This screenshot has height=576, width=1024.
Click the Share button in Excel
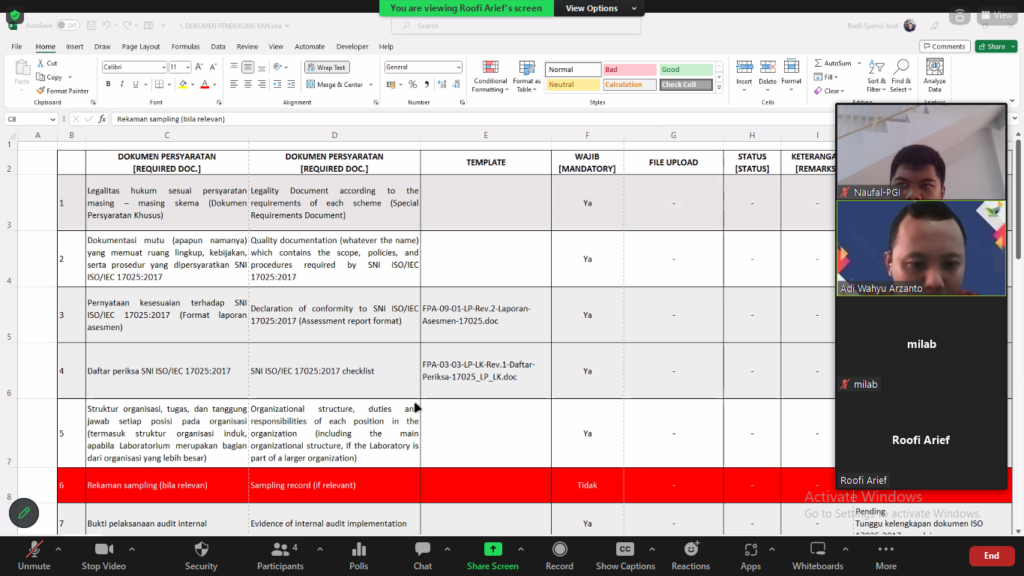click(x=995, y=46)
